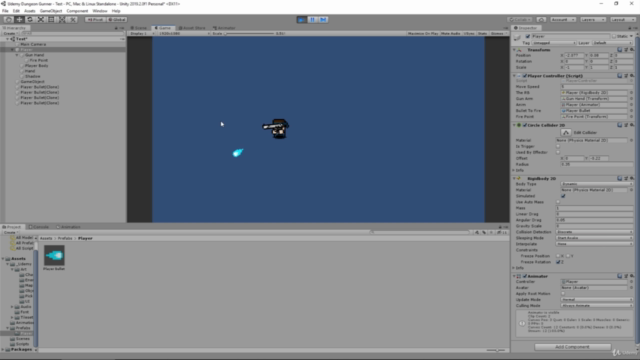Screen dimensions: 640x360
Task: Open Rigidbody 2D settings gear
Action: [x=632, y=178]
